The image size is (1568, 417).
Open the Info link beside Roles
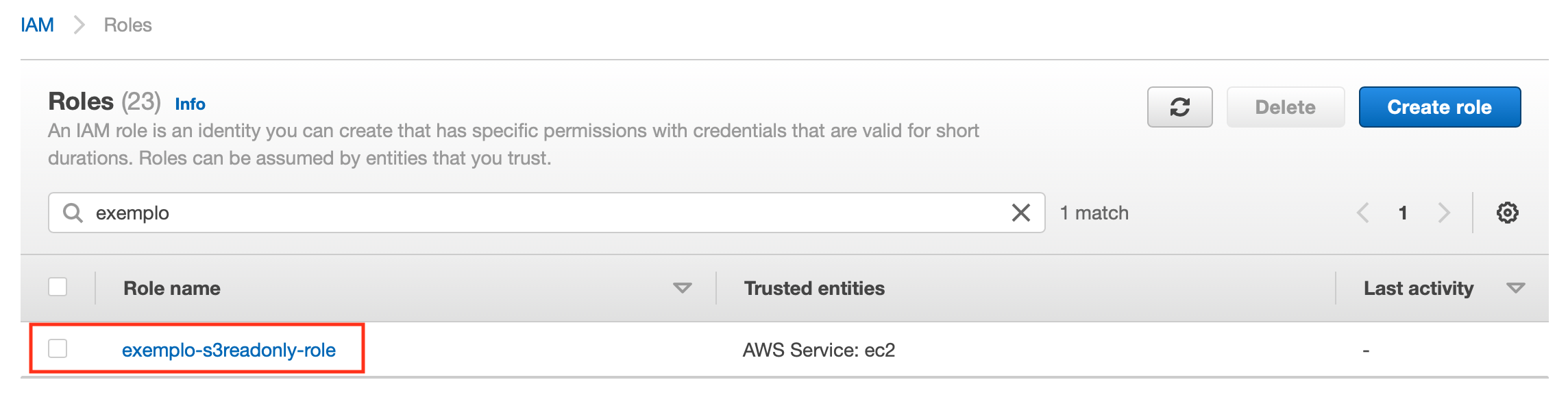(x=190, y=104)
